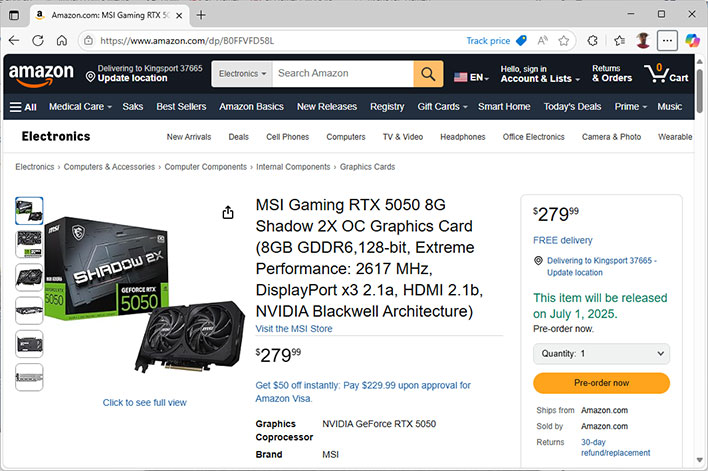Select the Cell Phones electronics subcategory
The image size is (708, 471).
click(x=288, y=137)
